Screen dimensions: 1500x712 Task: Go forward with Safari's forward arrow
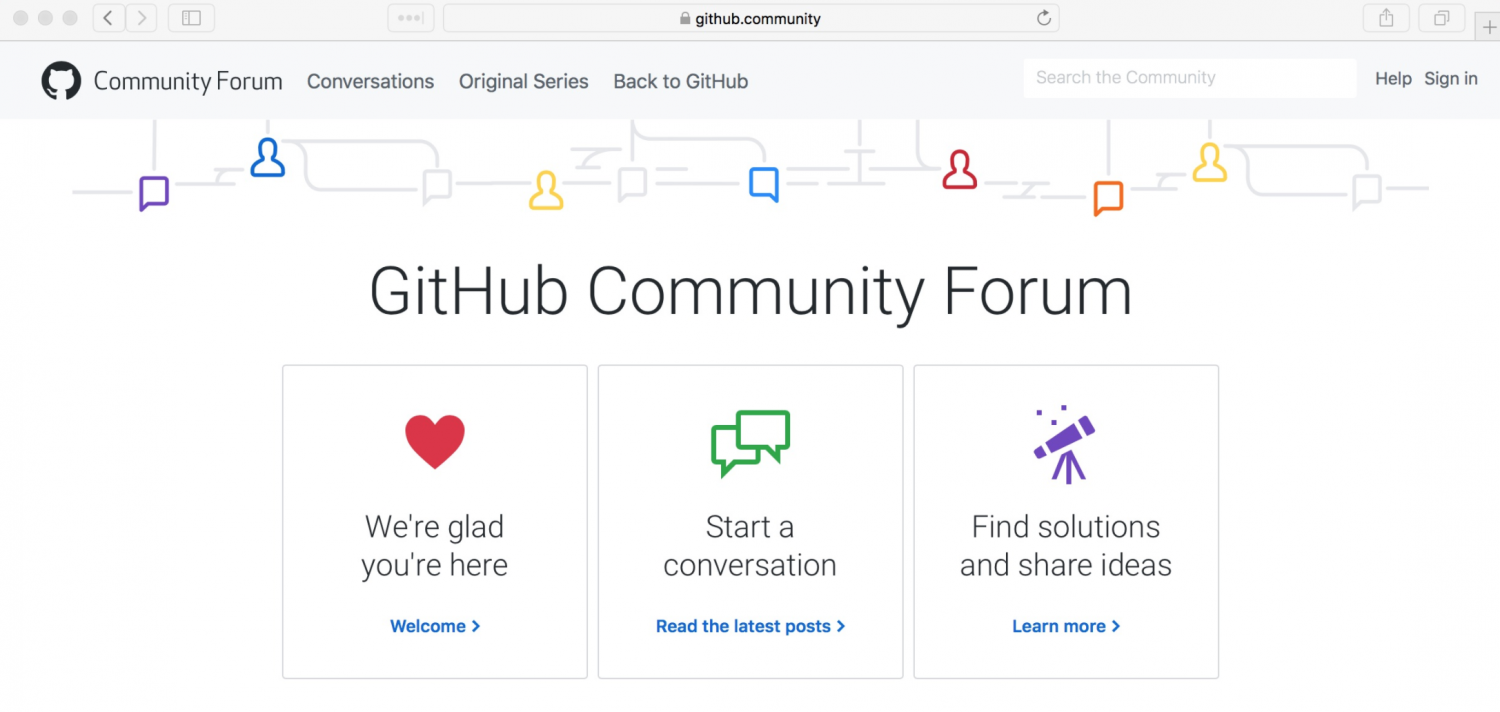[142, 18]
